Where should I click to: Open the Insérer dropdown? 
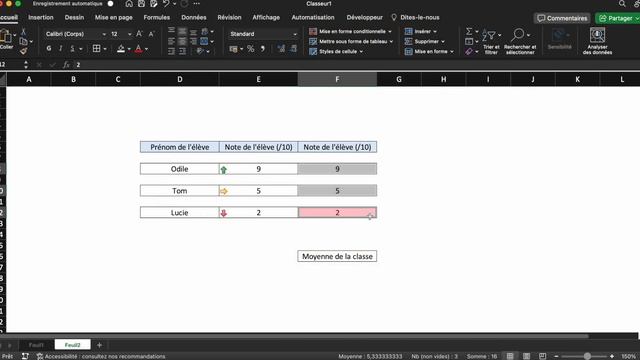[420, 31]
